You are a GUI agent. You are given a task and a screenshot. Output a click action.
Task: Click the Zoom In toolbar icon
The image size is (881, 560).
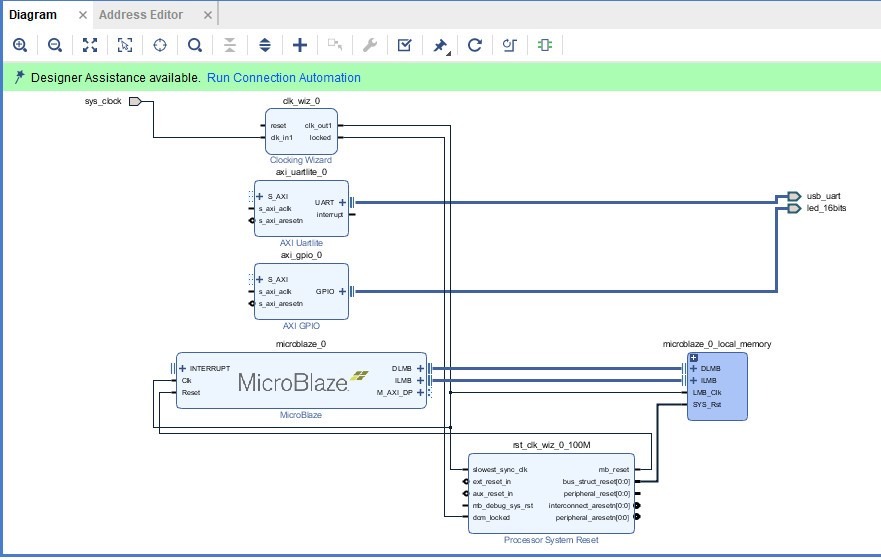click(20, 45)
